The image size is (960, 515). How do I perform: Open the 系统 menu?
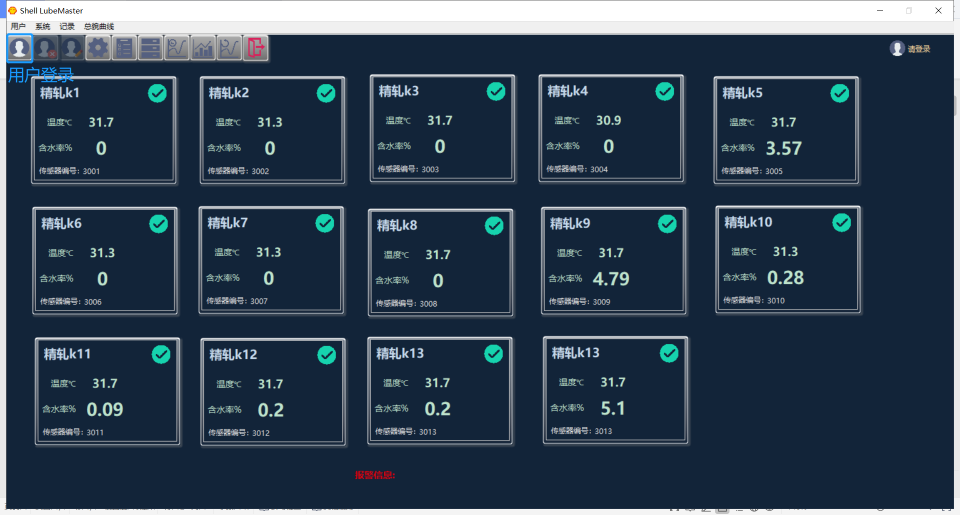coord(42,26)
